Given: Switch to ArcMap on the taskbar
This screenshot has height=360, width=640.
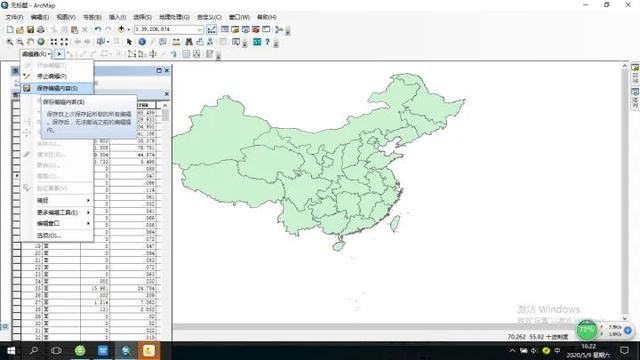Looking at the screenshot, I should [x=126, y=351].
